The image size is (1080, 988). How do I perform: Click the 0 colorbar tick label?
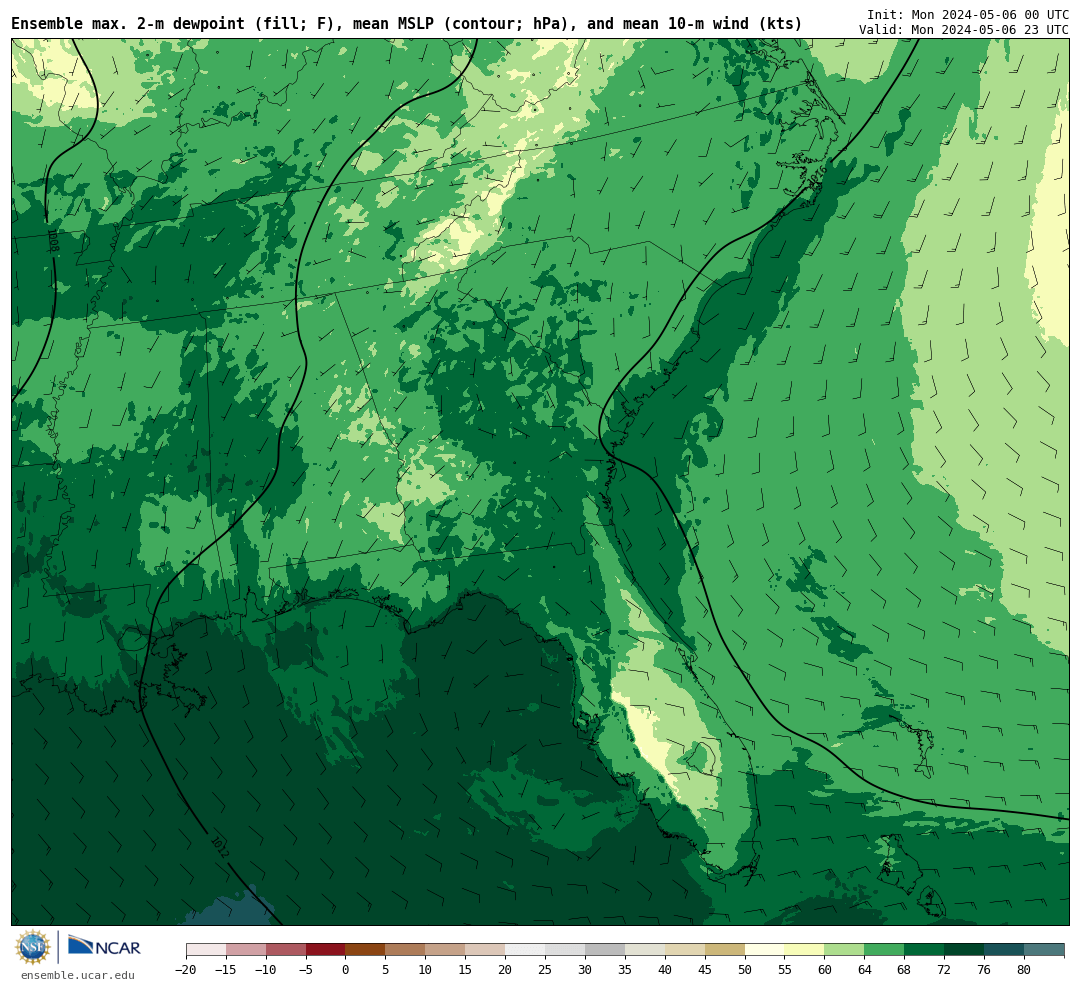tap(346, 970)
